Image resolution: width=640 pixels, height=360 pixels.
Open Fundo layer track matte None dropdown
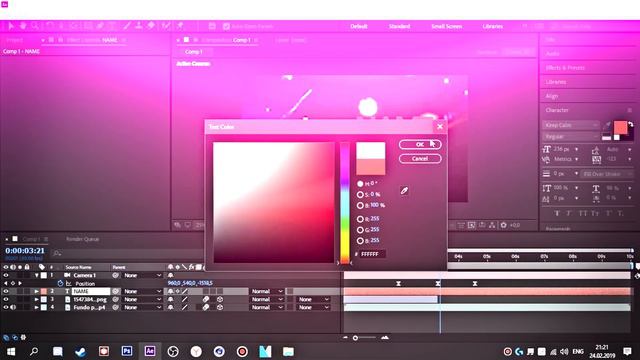[x=313, y=307]
